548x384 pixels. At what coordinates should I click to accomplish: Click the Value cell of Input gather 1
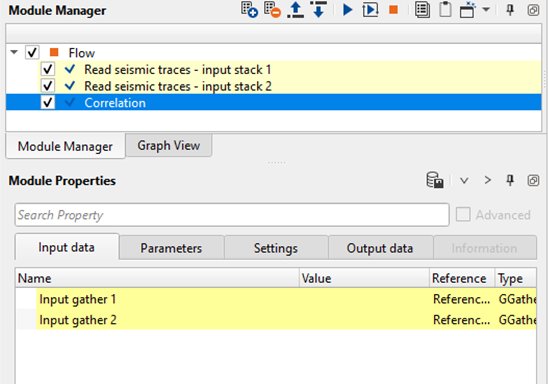365,299
